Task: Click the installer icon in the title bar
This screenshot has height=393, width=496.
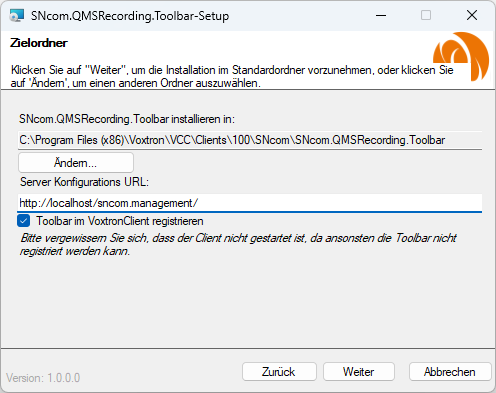Action: pos(16,15)
